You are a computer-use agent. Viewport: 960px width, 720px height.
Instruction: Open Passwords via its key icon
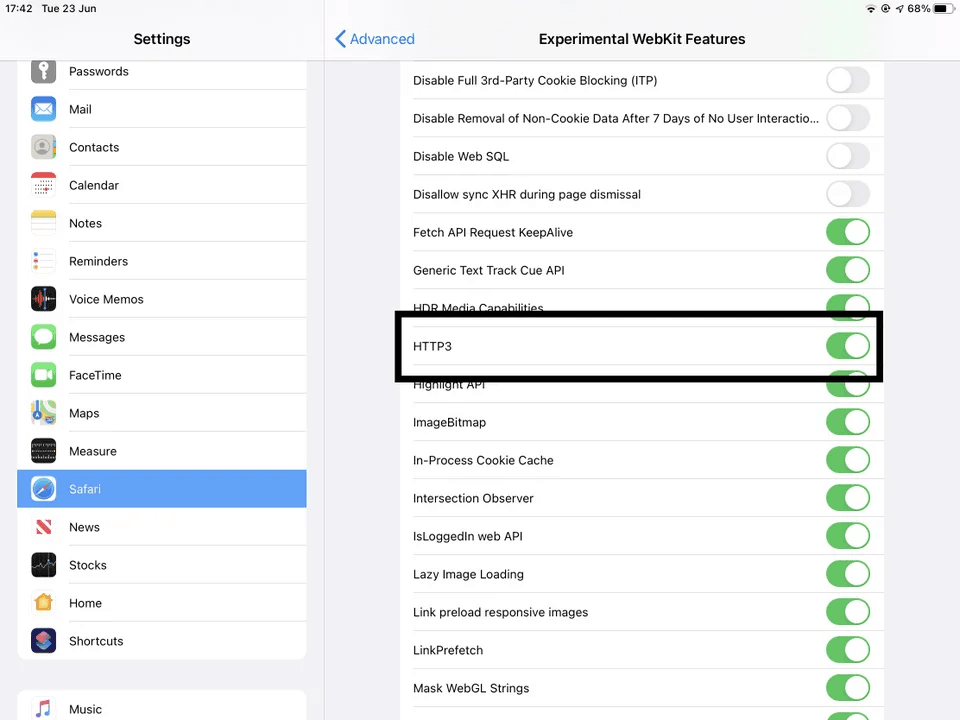(x=43, y=71)
